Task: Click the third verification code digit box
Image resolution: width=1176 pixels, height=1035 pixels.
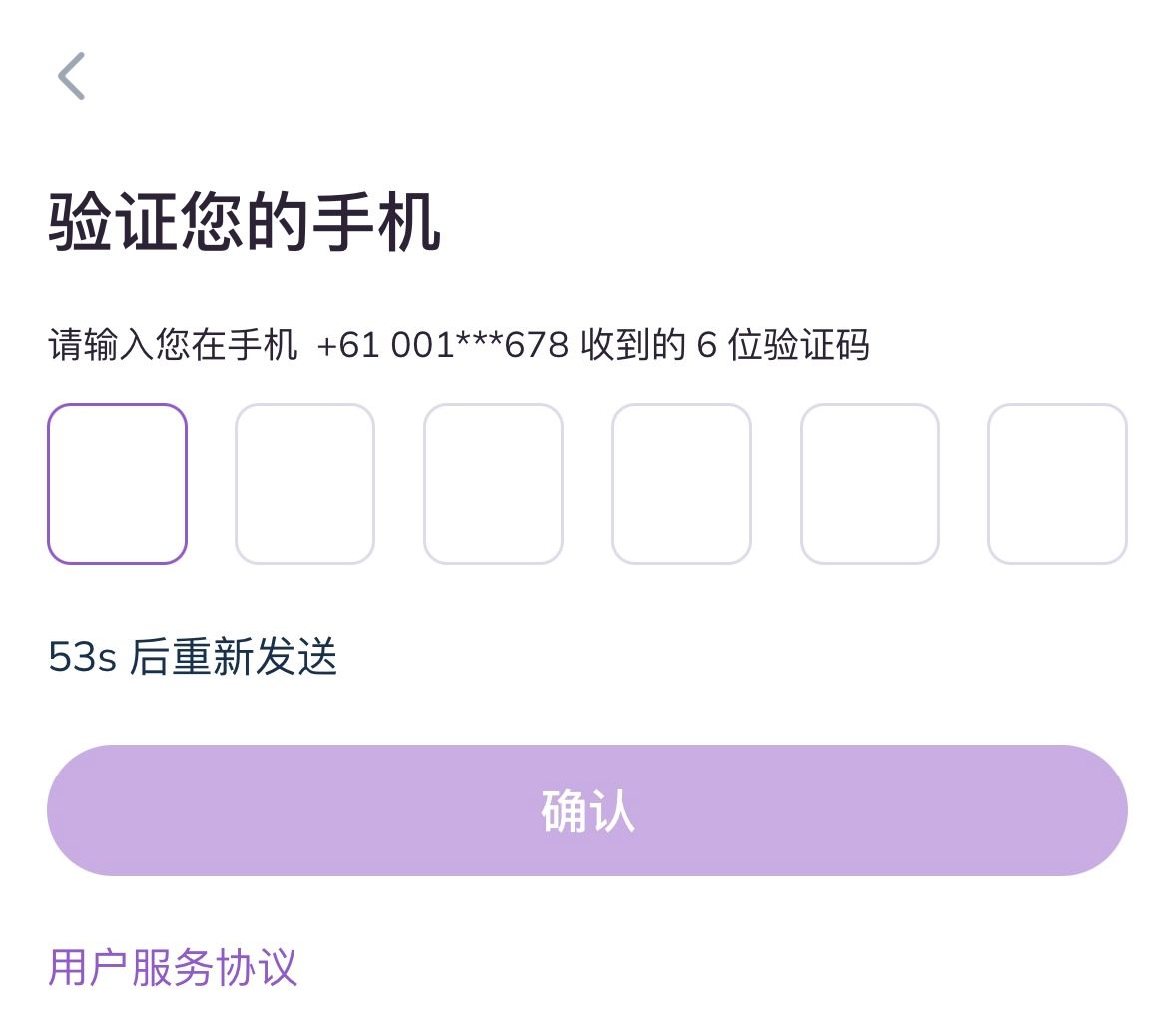Action: [493, 484]
